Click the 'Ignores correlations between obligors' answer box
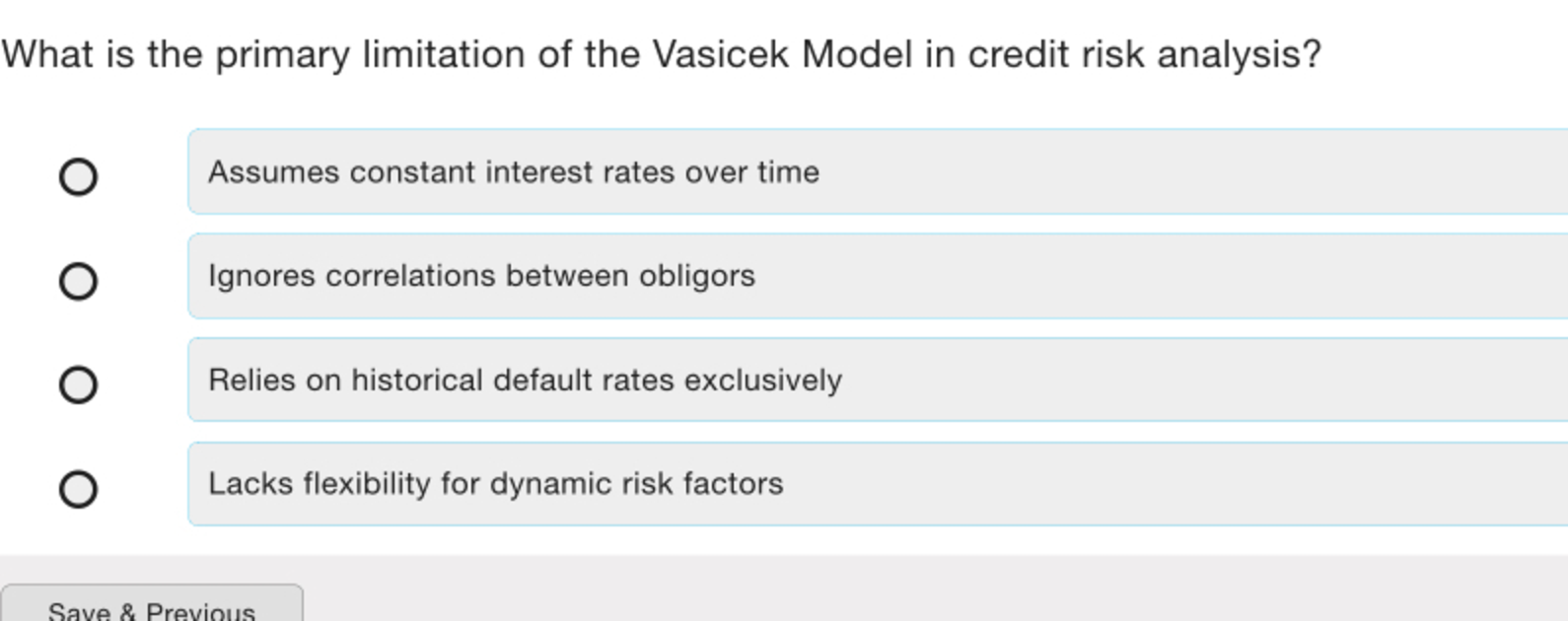 click(878, 276)
